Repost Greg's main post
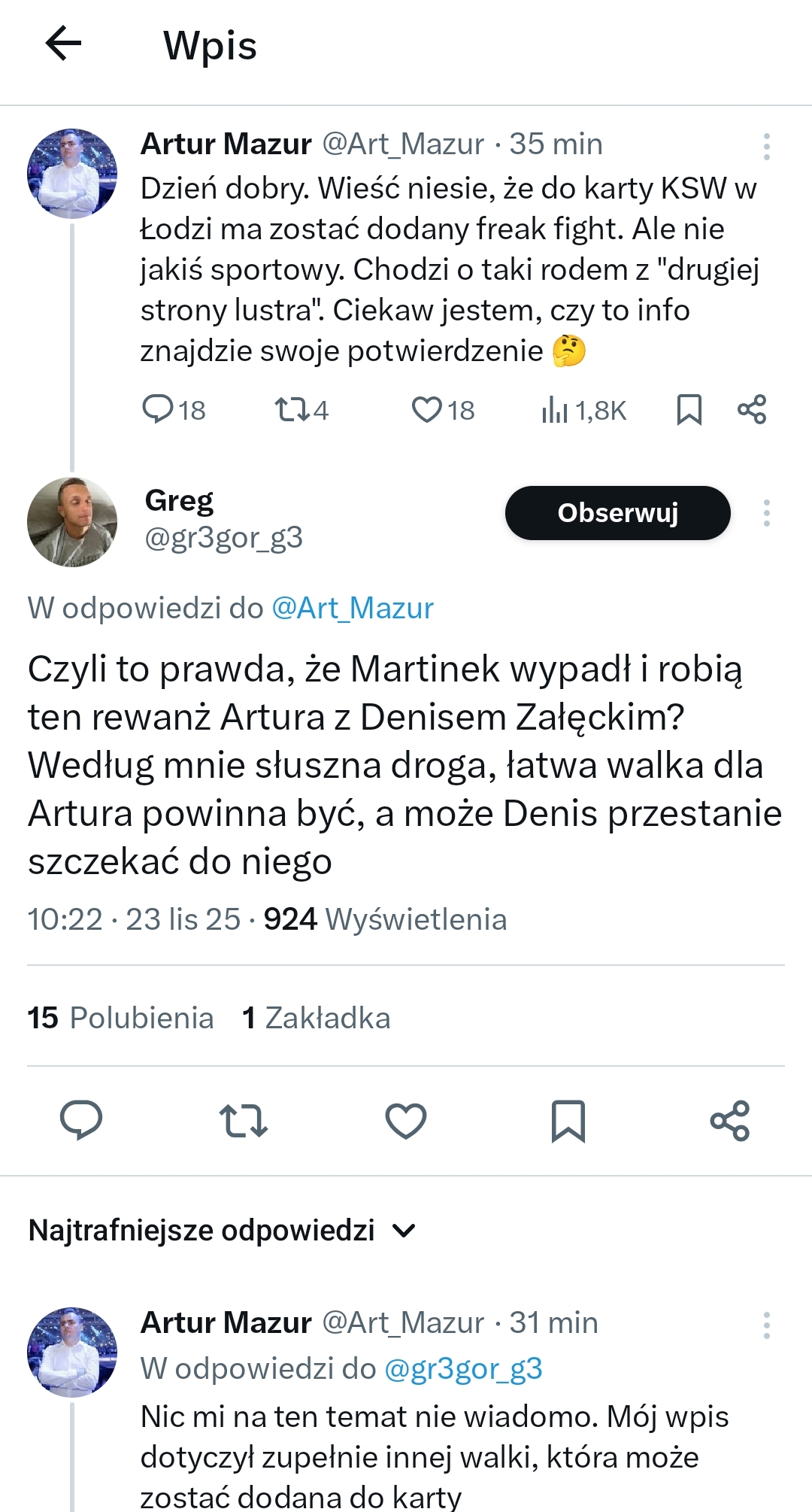The image size is (812, 1512). pos(244,1121)
